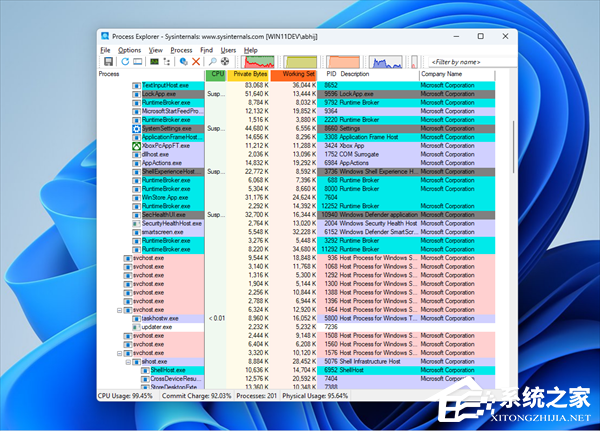The width and height of the screenshot is (600, 431).
Task: Open the yellow commit history mini graph
Action: click(300, 62)
